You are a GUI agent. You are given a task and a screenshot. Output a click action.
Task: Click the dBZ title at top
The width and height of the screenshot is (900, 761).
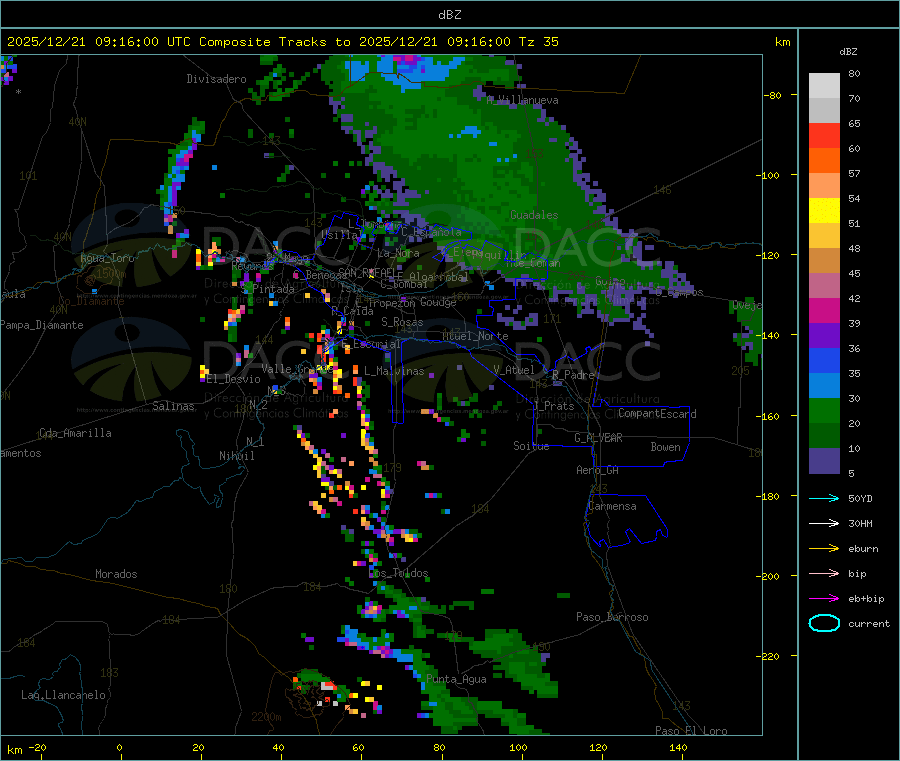coord(449,15)
